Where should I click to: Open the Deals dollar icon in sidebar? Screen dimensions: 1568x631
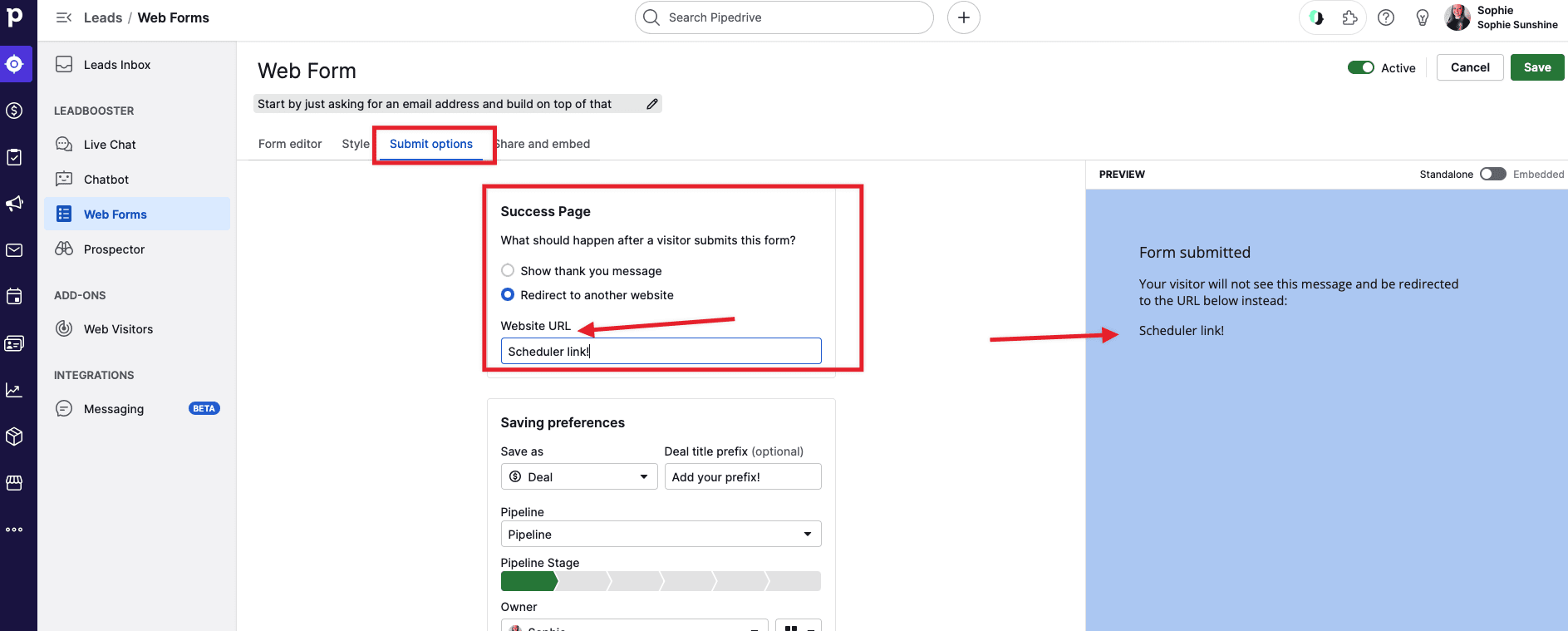tap(15, 111)
